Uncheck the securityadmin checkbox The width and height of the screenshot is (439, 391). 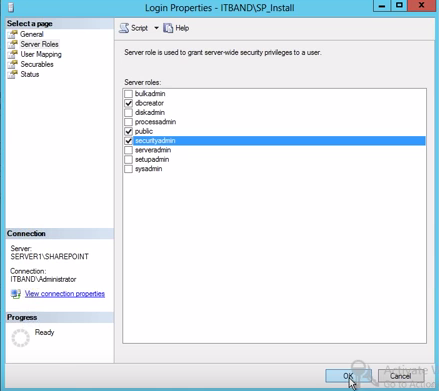click(x=128, y=141)
